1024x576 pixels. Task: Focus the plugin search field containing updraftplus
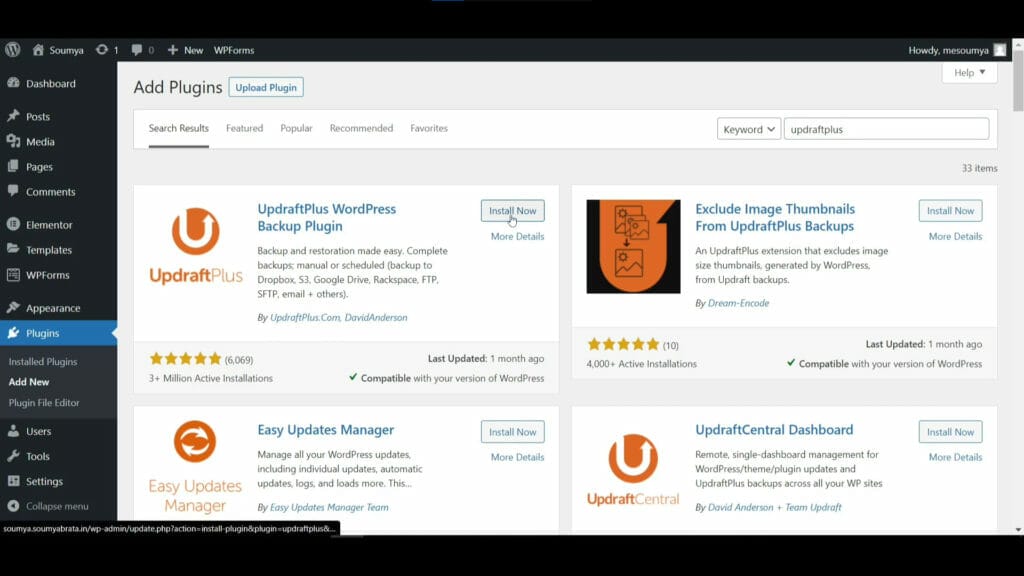coord(886,129)
